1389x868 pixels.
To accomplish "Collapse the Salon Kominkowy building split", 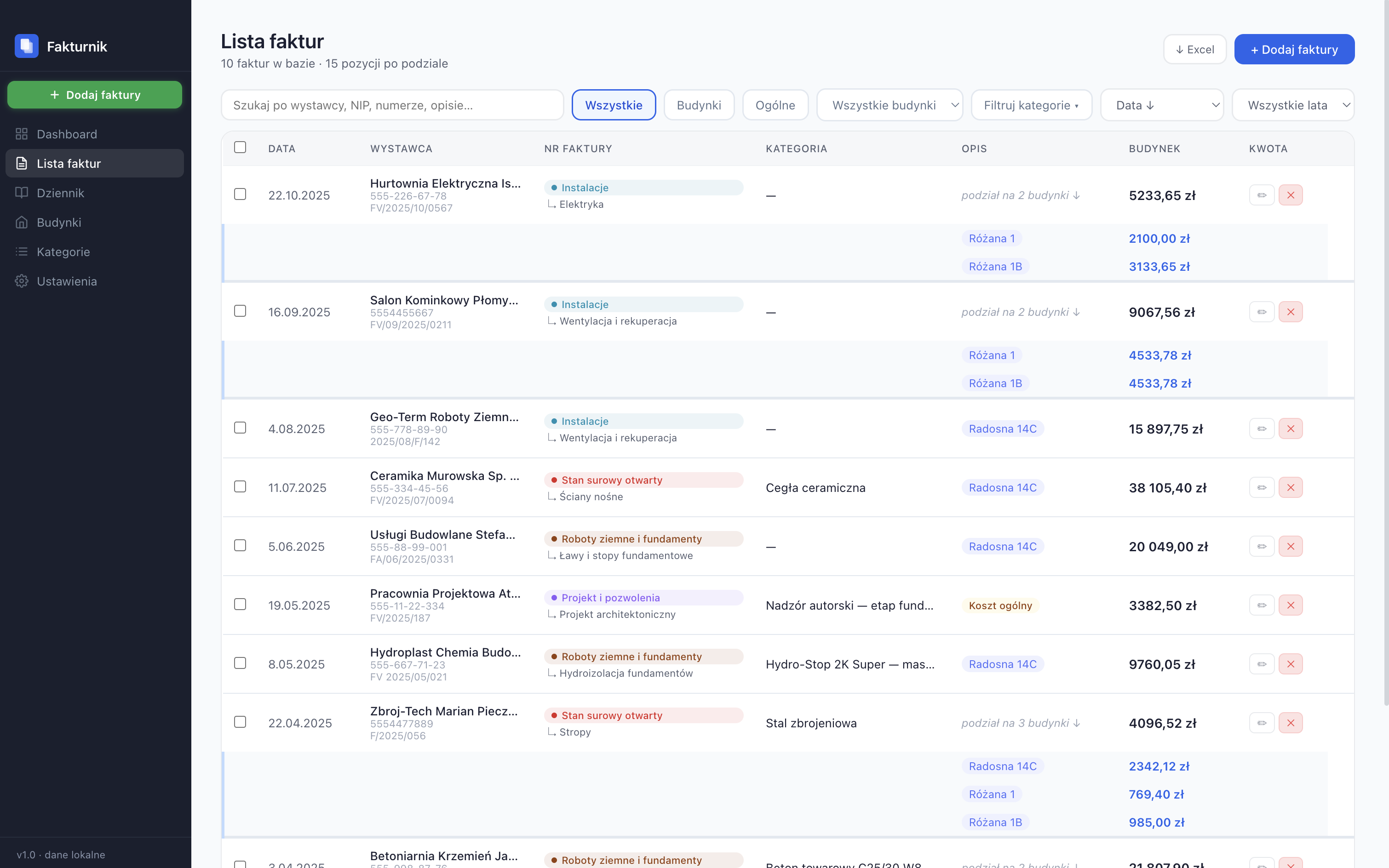I will tap(1020, 312).
